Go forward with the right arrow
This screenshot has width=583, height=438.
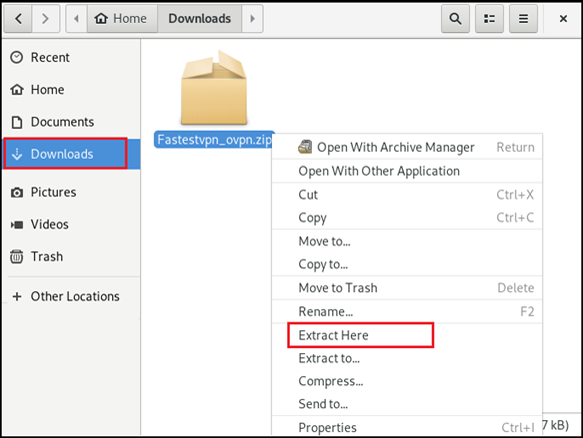tap(46, 18)
